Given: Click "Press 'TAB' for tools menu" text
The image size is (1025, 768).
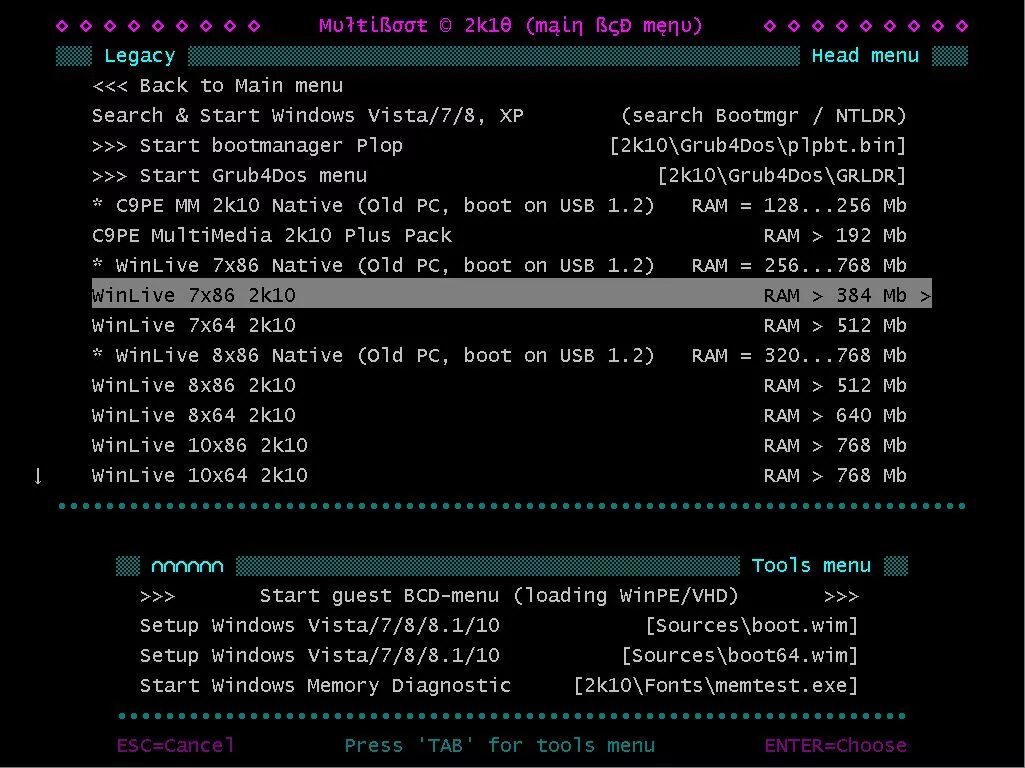Looking at the screenshot, I should click(x=499, y=745).
